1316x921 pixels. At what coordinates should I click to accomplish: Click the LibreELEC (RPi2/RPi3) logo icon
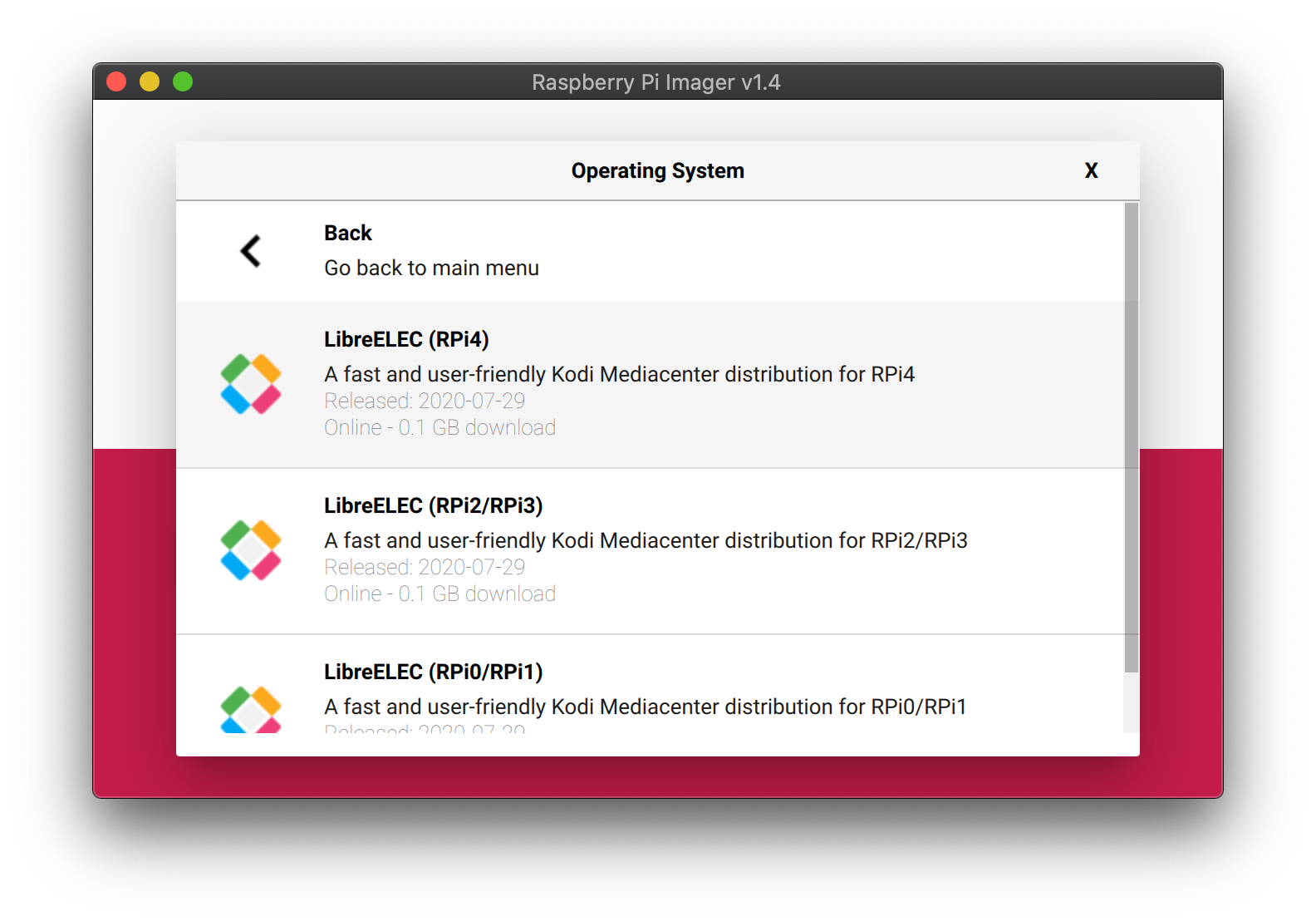pyautogui.click(x=251, y=550)
